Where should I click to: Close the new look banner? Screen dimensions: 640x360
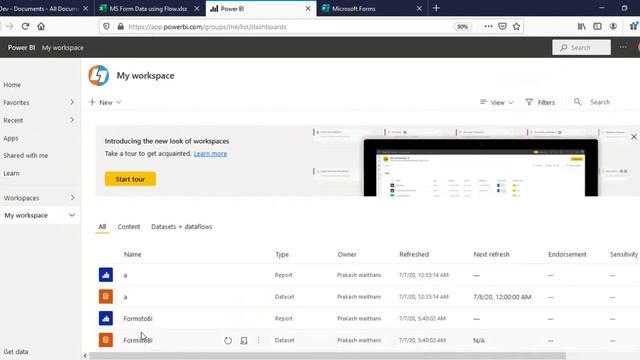633,137
